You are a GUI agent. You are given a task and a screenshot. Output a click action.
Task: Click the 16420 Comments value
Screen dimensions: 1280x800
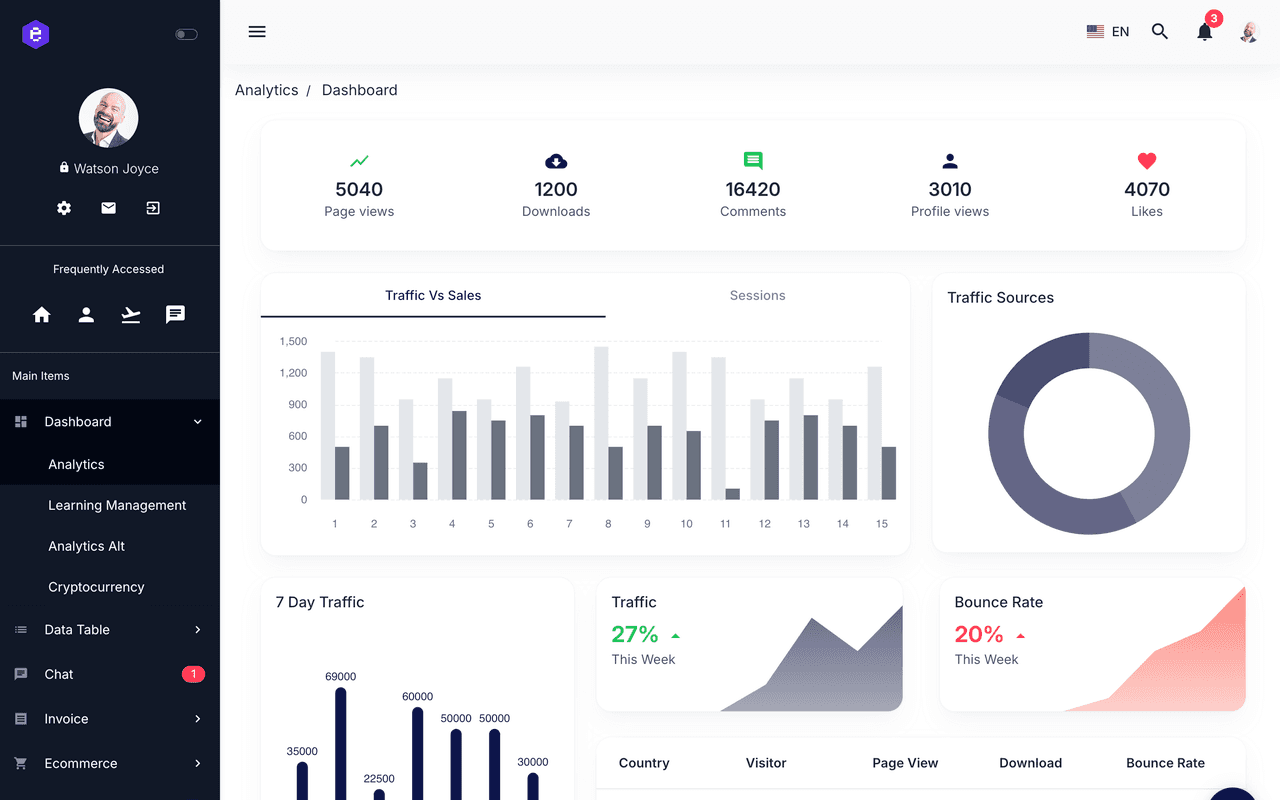[x=753, y=189]
